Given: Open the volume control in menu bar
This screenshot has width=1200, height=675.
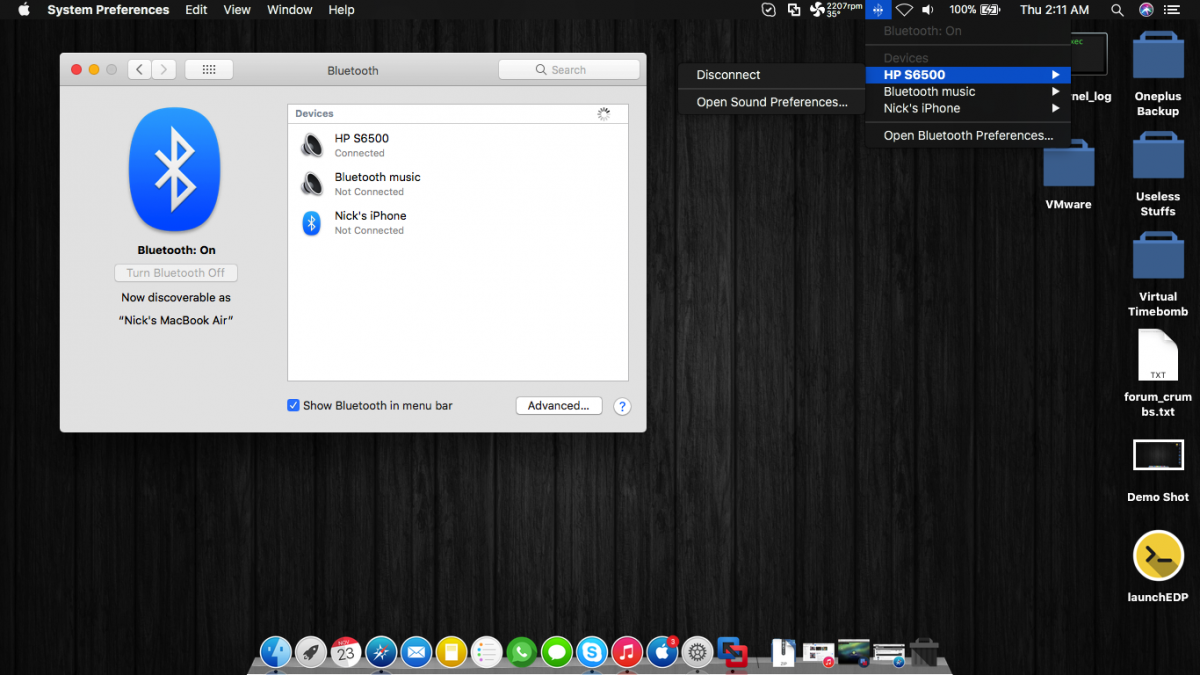Looking at the screenshot, I should pyautogui.click(x=928, y=10).
